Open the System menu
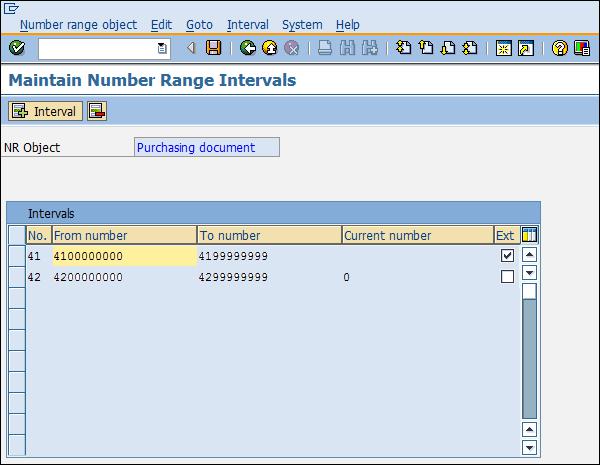 click(302, 25)
